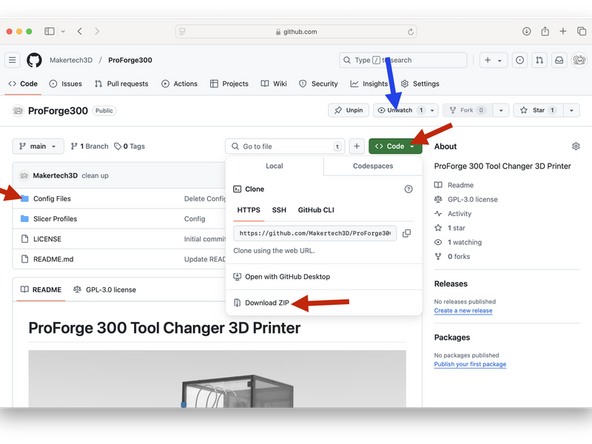Open the About settings gear icon
The height and width of the screenshot is (444, 592).
(576, 146)
